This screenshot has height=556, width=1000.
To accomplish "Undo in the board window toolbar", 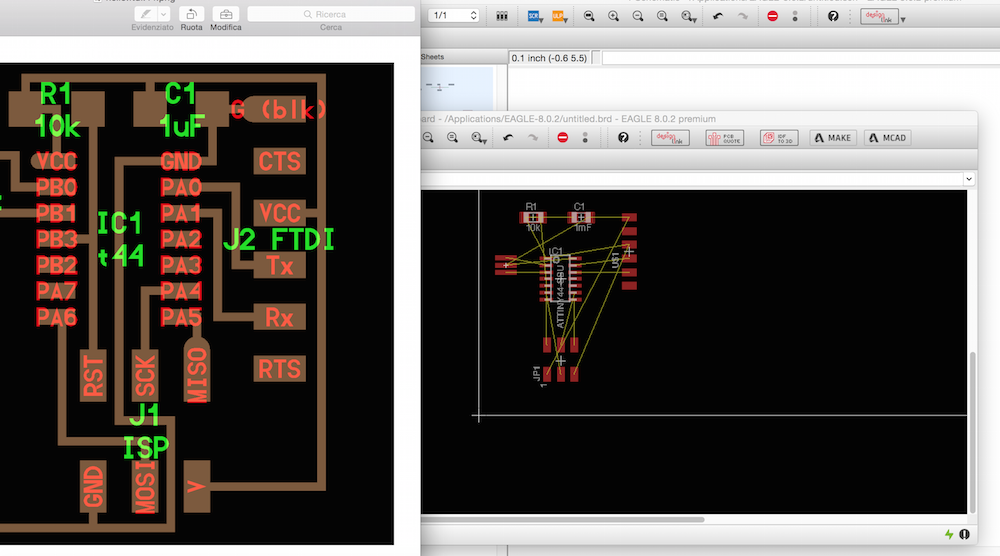I will [x=508, y=138].
